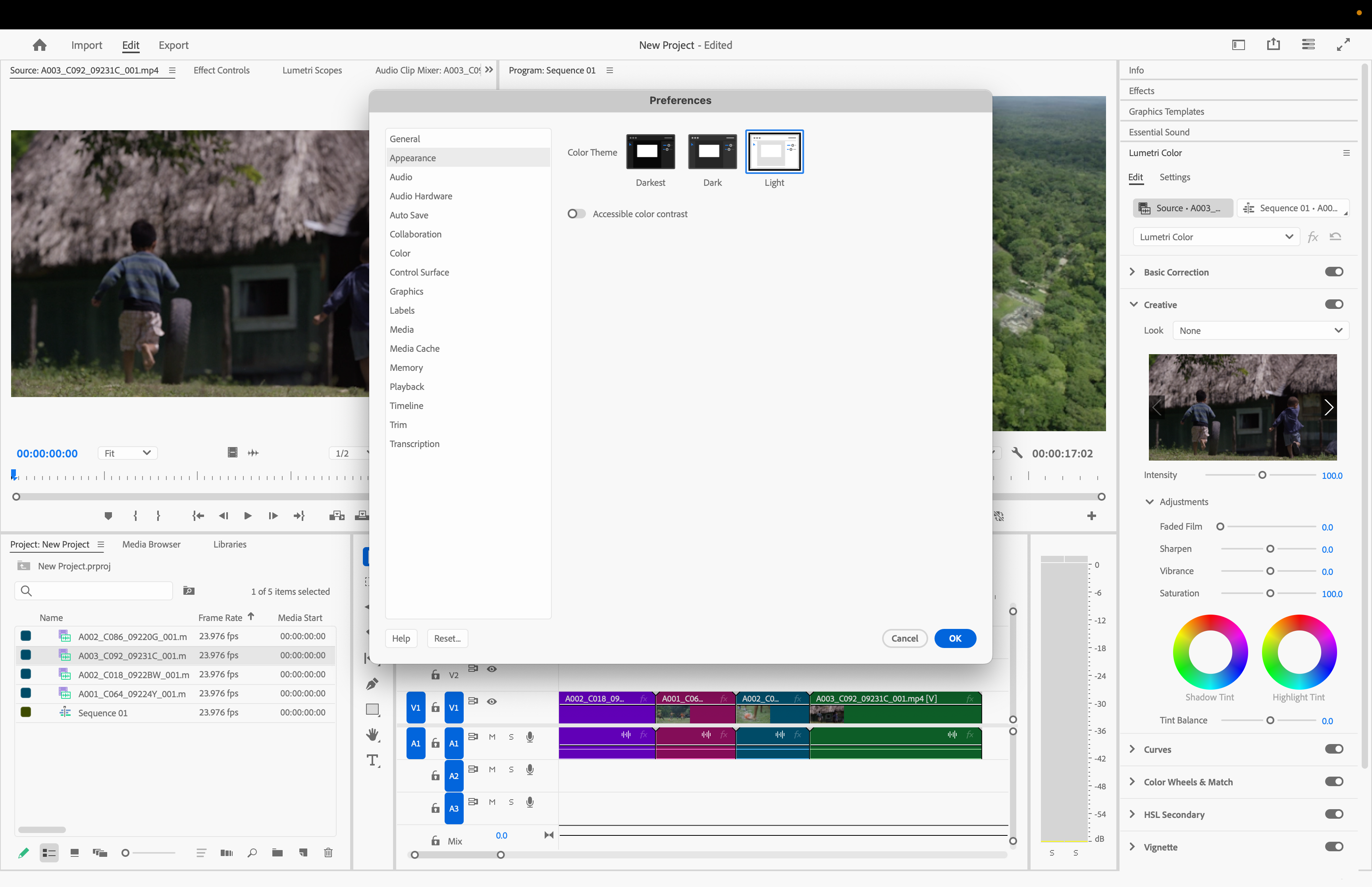Open the Lumetri Color panel menu
1372x887 pixels.
tap(1346, 152)
